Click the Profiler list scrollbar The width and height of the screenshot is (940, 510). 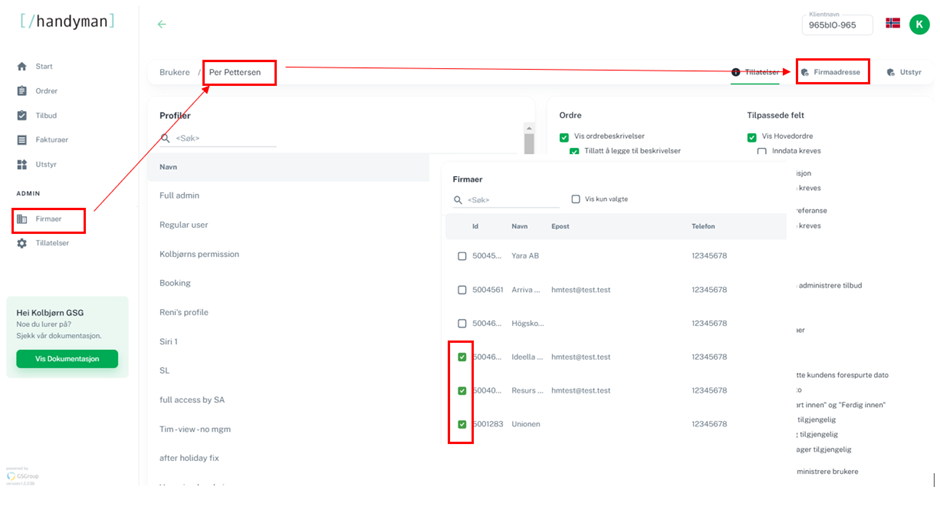tap(529, 140)
